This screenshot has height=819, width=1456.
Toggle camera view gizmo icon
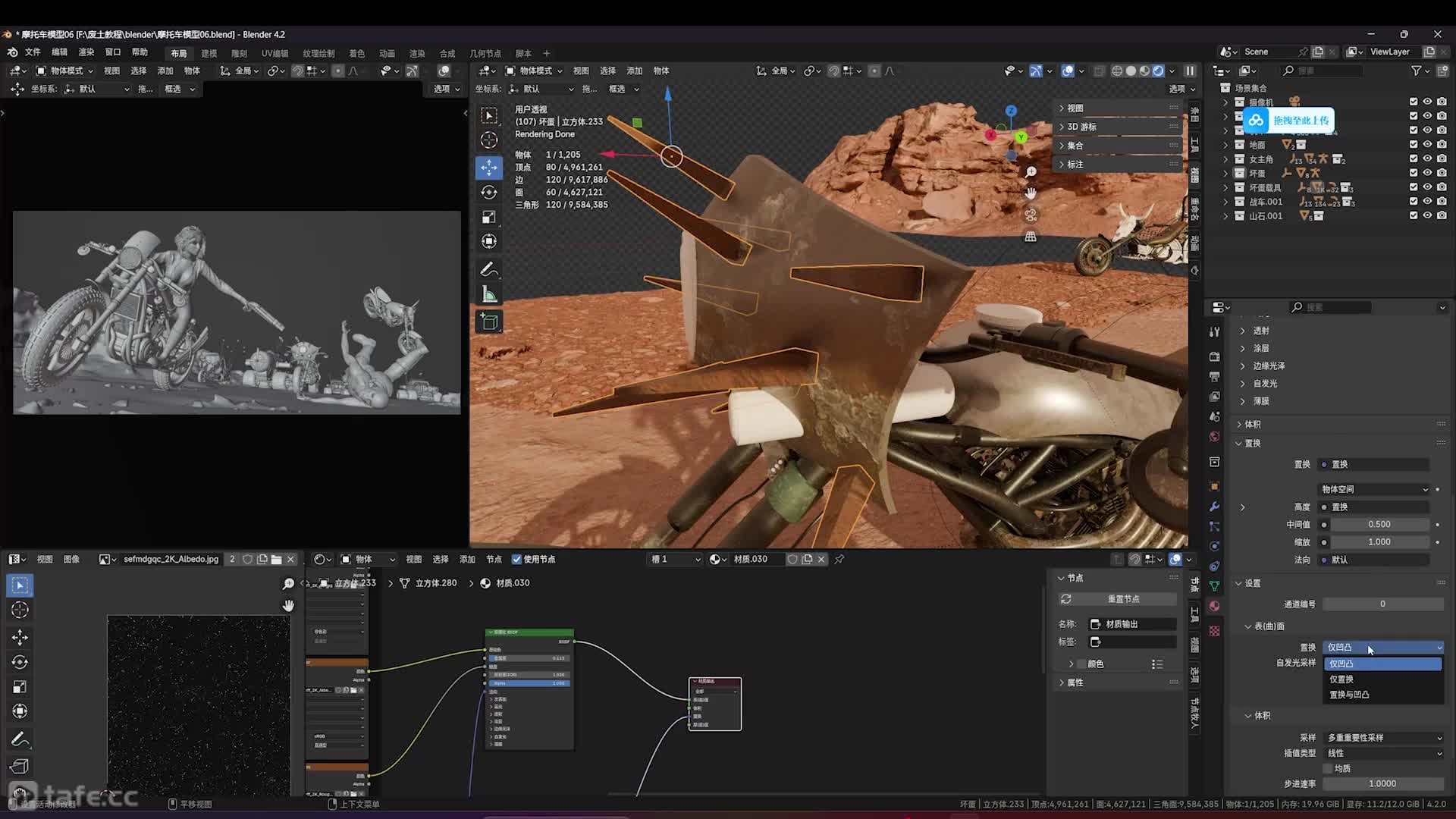[x=1031, y=215]
